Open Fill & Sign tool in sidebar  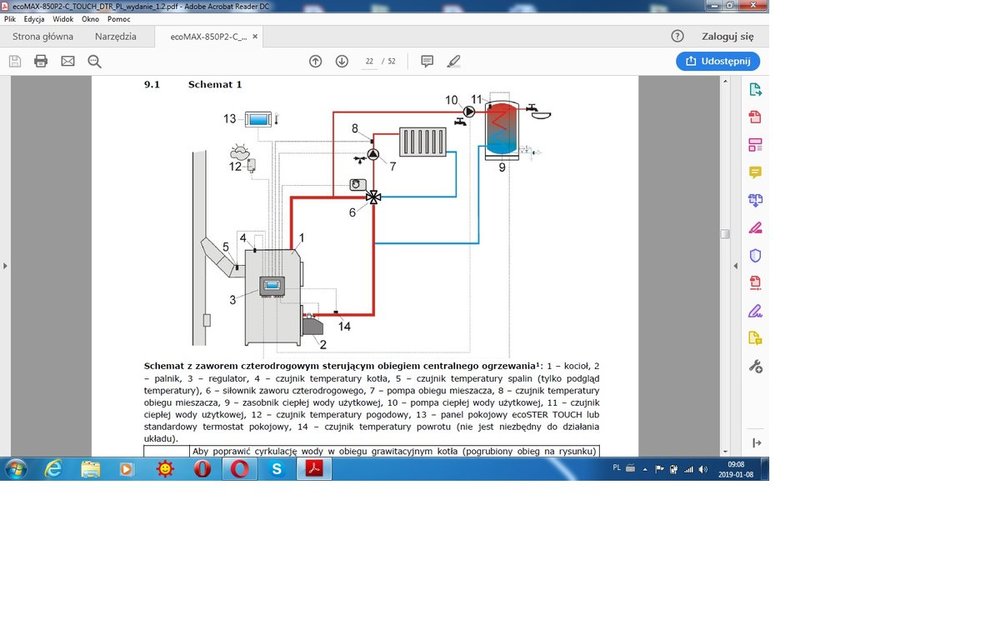coord(755,227)
